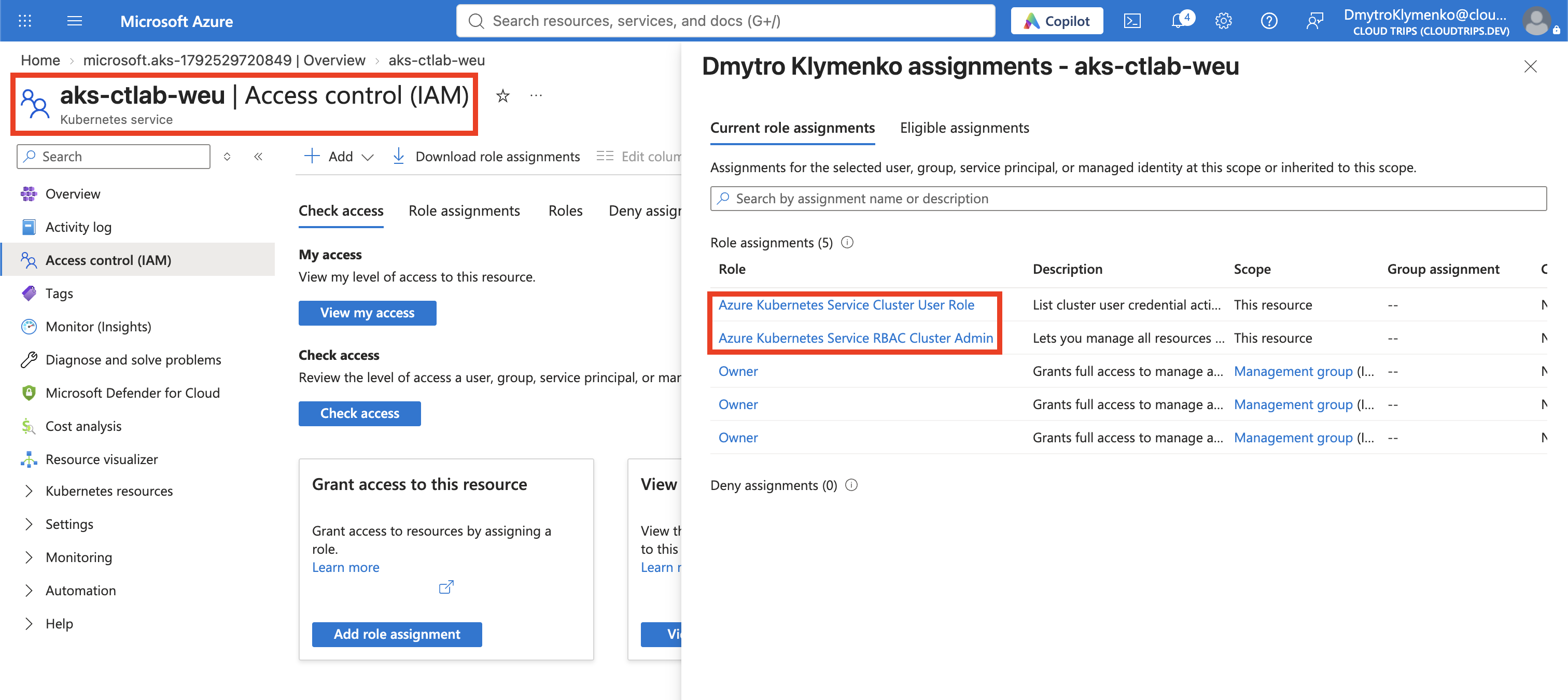Open Diagnose and solve problems
1568x700 pixels.
(x=133, y=360)
